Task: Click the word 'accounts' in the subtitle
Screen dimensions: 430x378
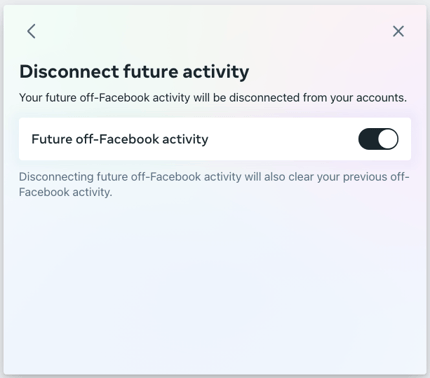Action: [381, 98]
